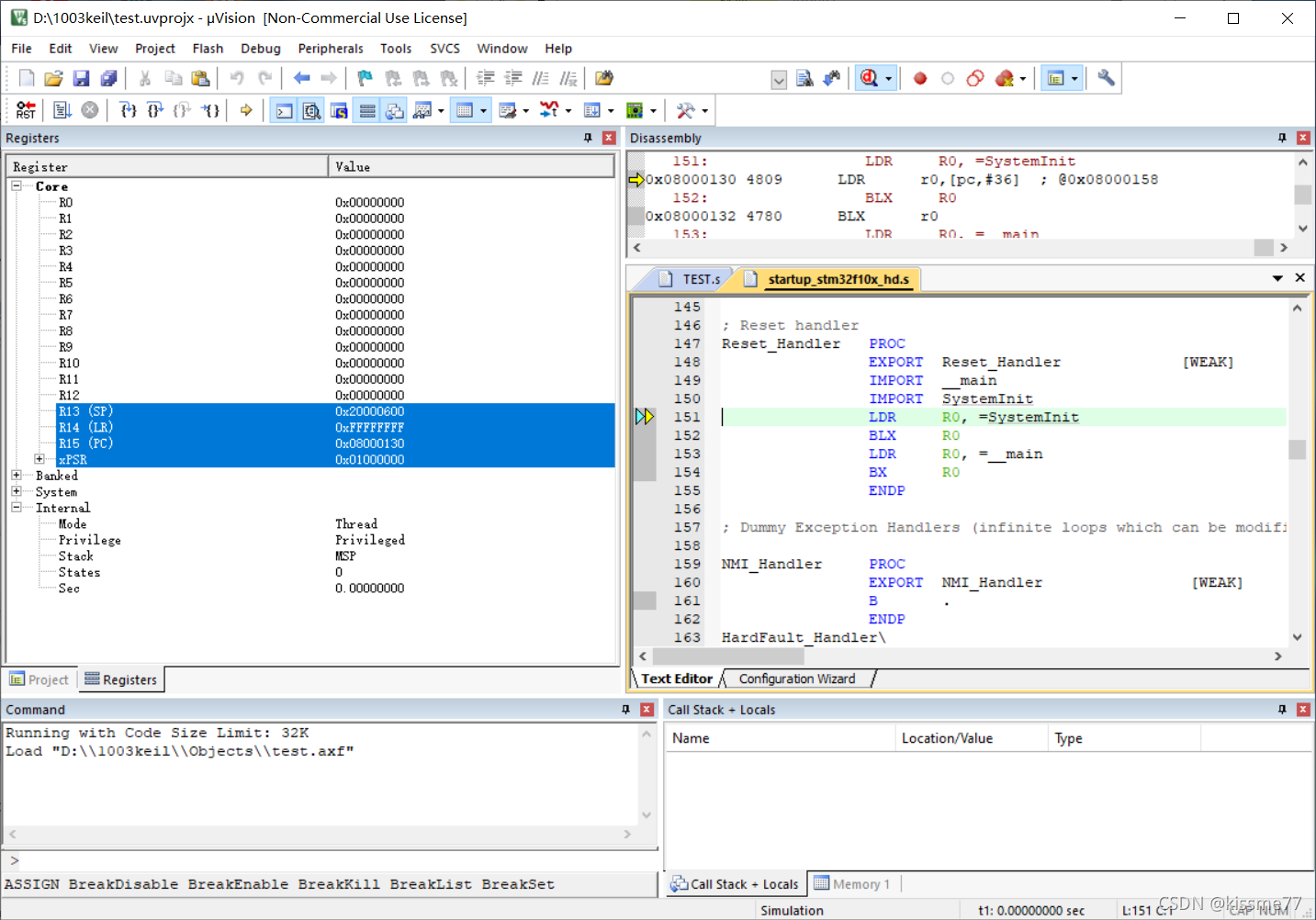Viewport: 1316px width, 920px height.
Task: Expand the System register group
Action: click(17, 491)
